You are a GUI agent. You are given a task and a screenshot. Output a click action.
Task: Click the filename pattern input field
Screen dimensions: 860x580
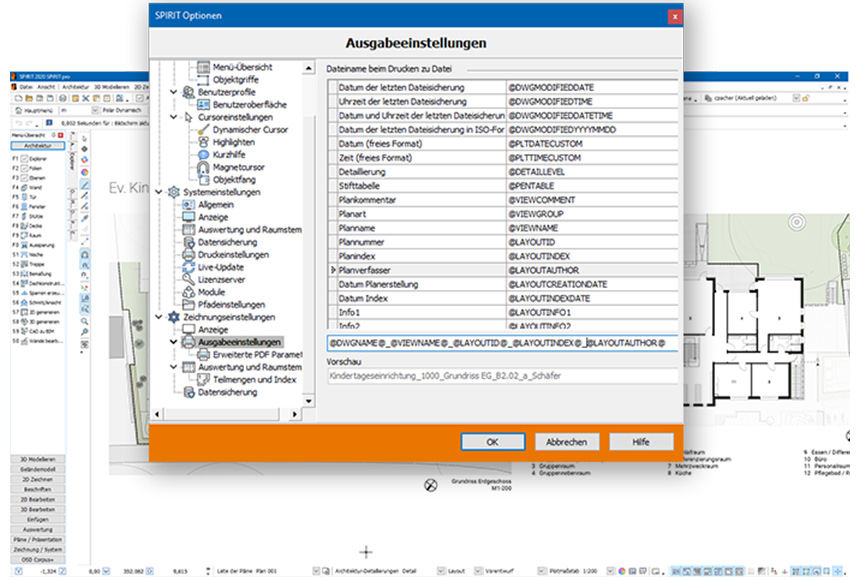502,342
